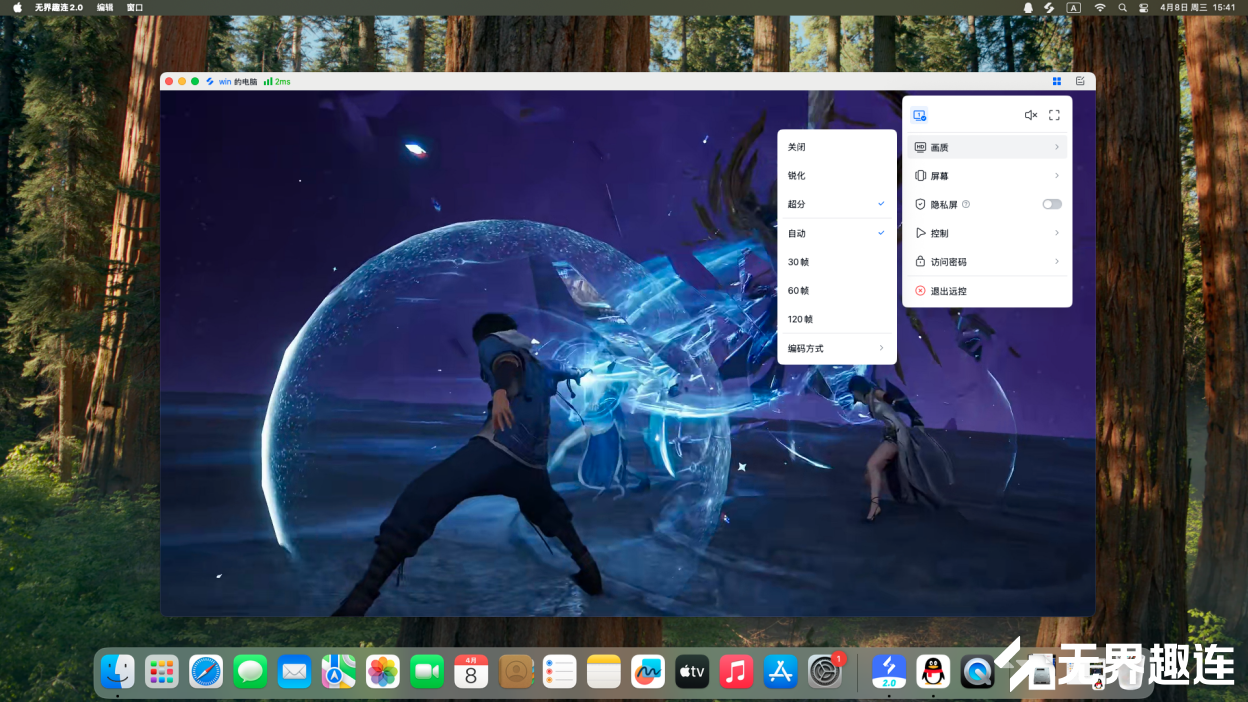Click the blue monitor icon in panel header
The width and height of the screenshot is (1248, 702).
[x=919, y=115]
